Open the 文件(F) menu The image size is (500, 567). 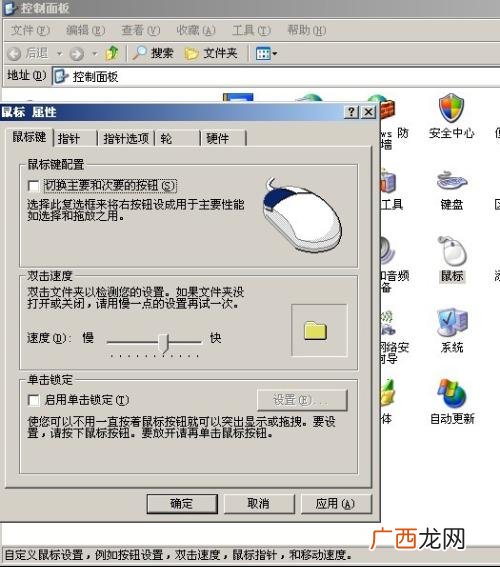coord(30,30)
